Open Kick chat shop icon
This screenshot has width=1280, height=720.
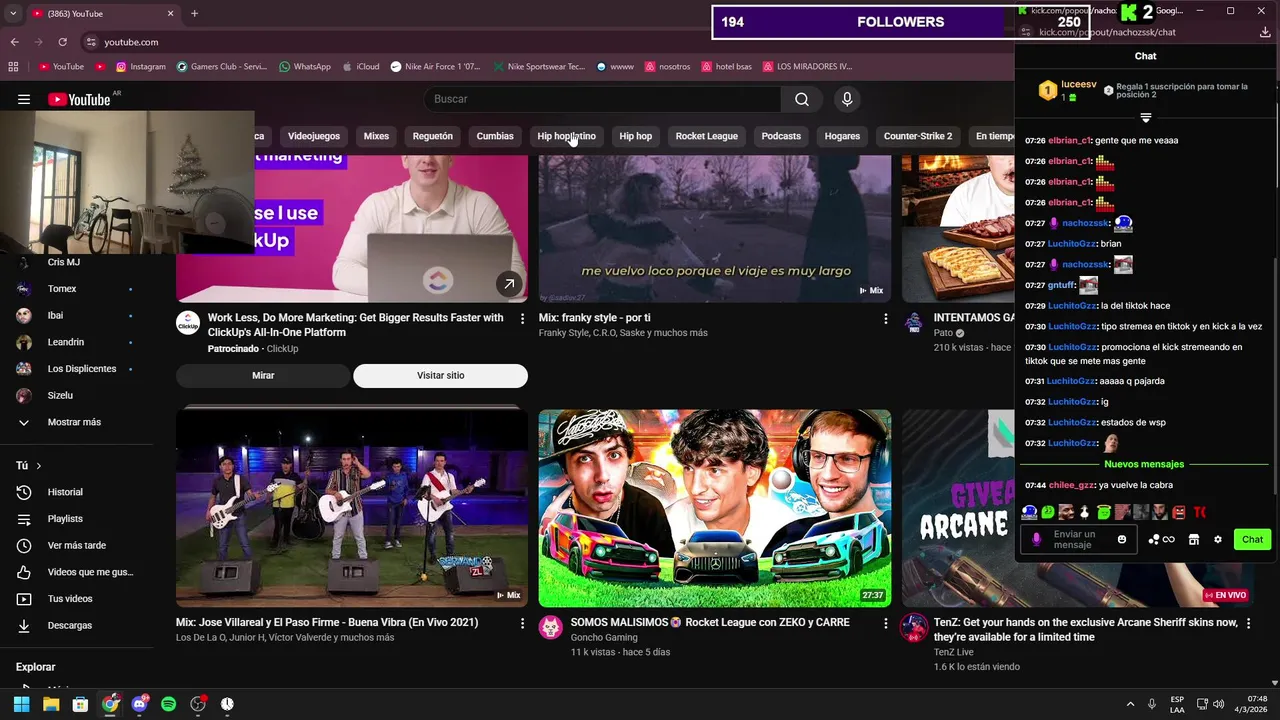tap(1193, 540)
